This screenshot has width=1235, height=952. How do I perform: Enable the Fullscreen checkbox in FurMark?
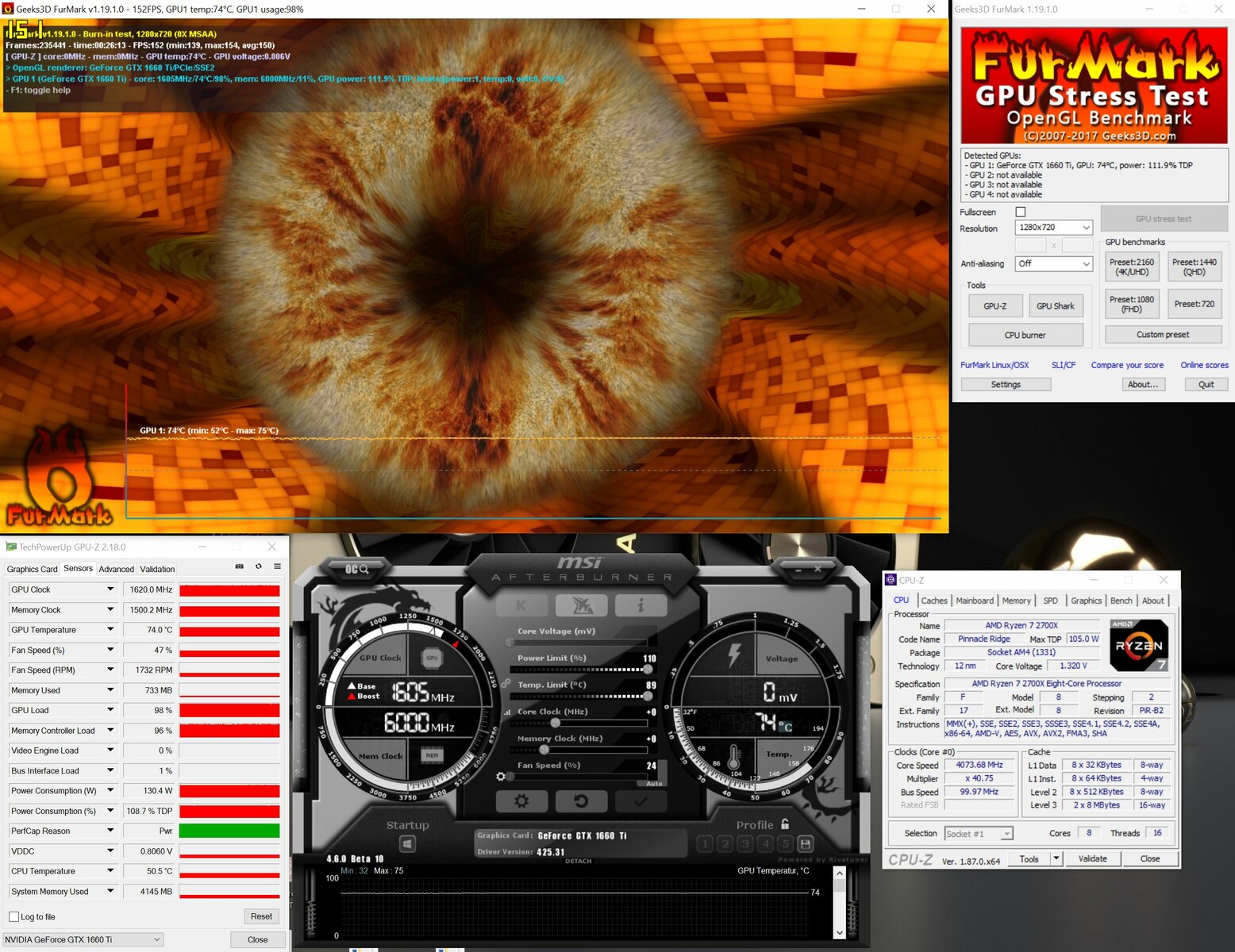point(1021,212)
